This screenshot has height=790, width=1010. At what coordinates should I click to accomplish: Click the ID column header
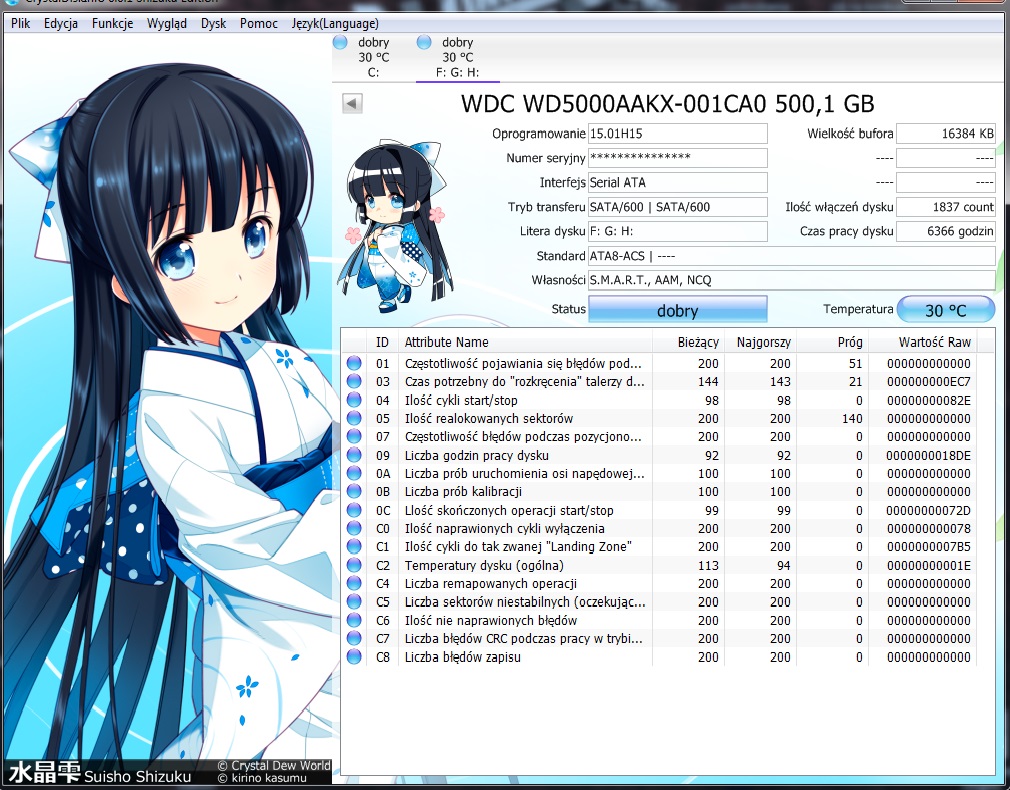[x=383, y=342]
